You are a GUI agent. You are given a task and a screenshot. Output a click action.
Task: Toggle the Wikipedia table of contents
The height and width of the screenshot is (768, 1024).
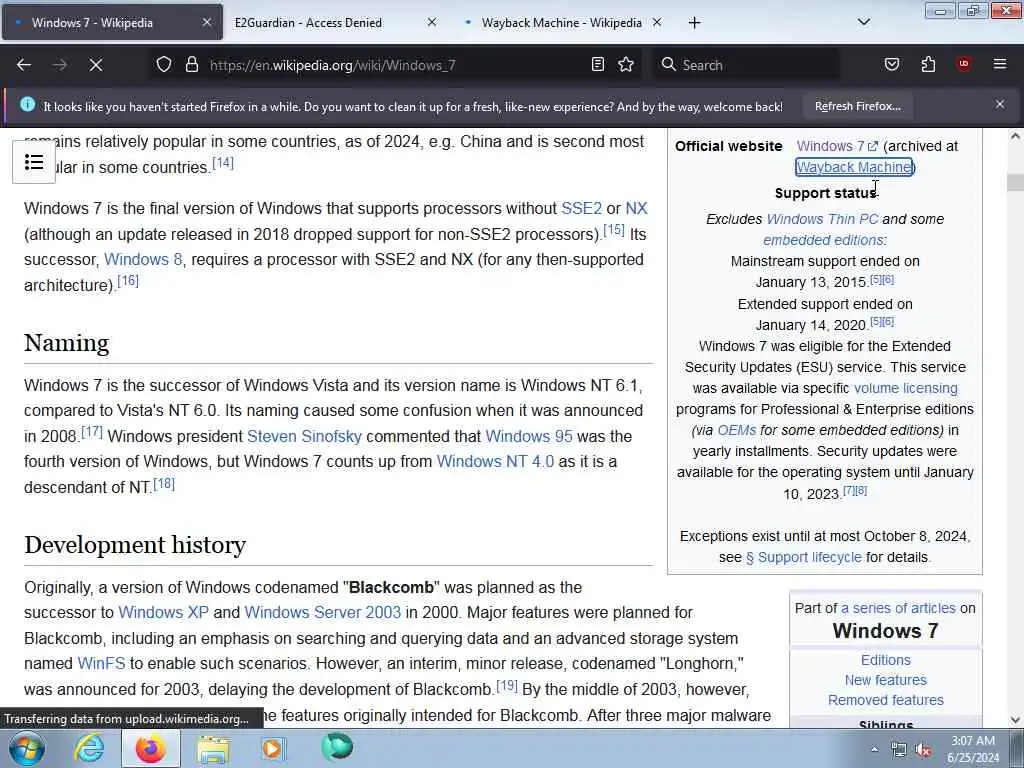tap(34, 162)
